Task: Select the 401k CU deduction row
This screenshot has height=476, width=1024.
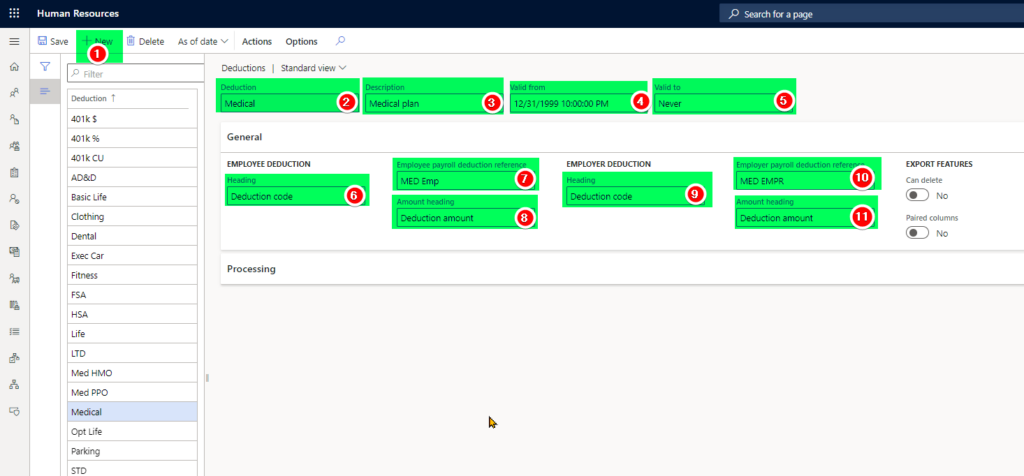Action: 133,158
